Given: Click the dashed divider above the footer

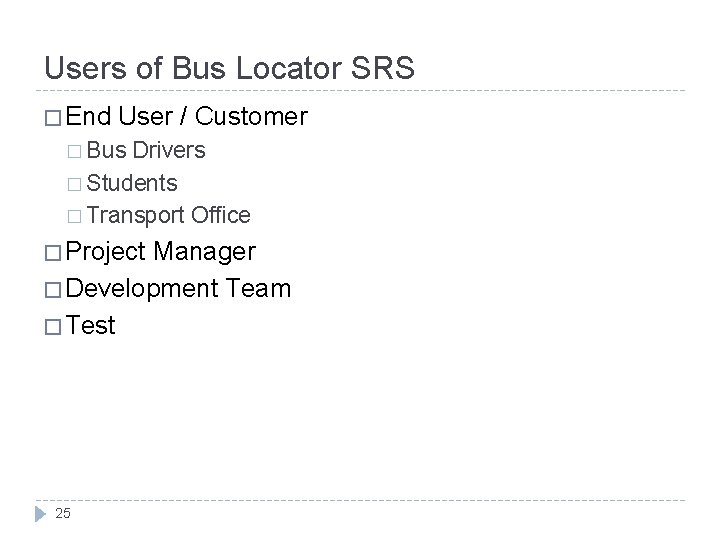Looking at the screenshot, I should click(360, 498).
